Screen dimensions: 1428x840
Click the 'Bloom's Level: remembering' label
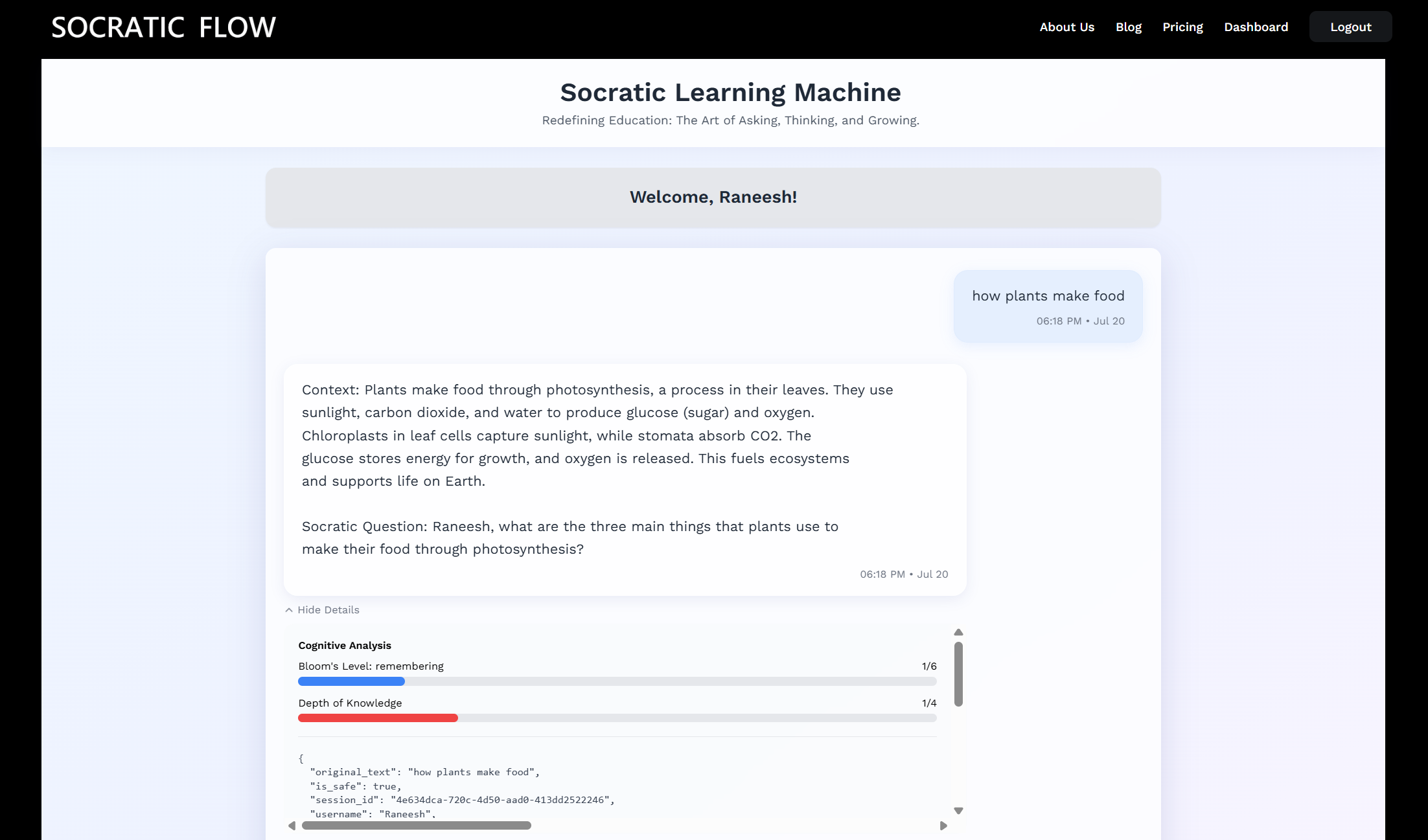371,666
